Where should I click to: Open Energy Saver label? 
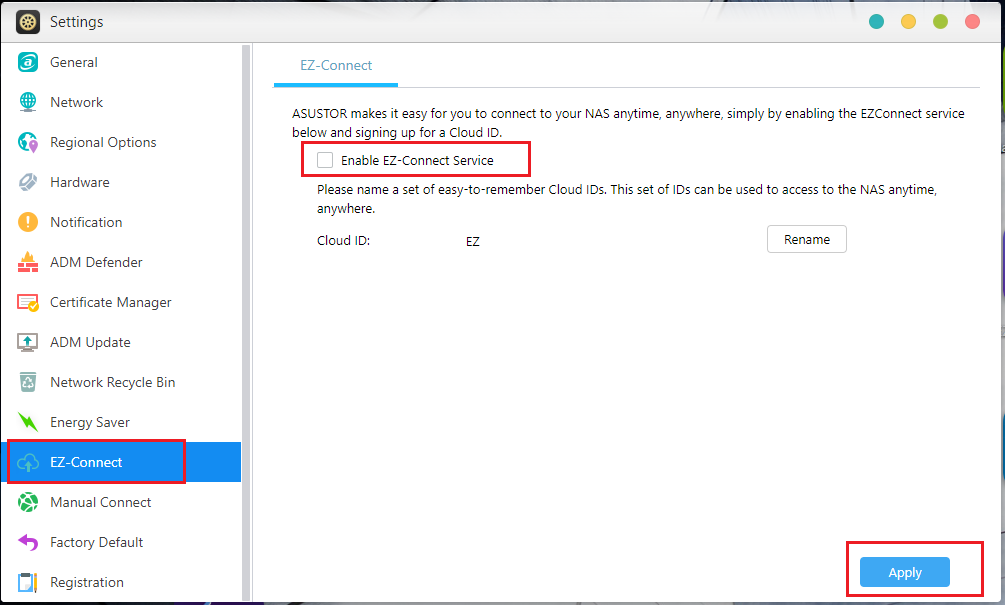point(90,422)
